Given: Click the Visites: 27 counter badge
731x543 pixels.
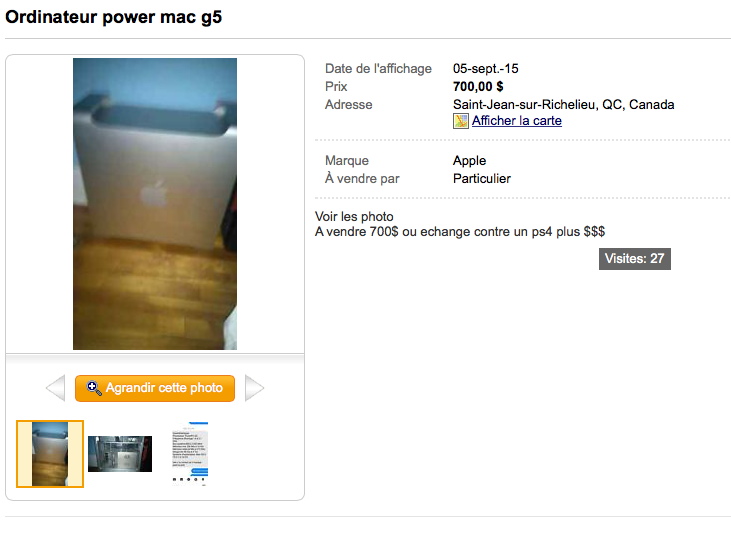Looking at the screenshot, I should [634, 259].
